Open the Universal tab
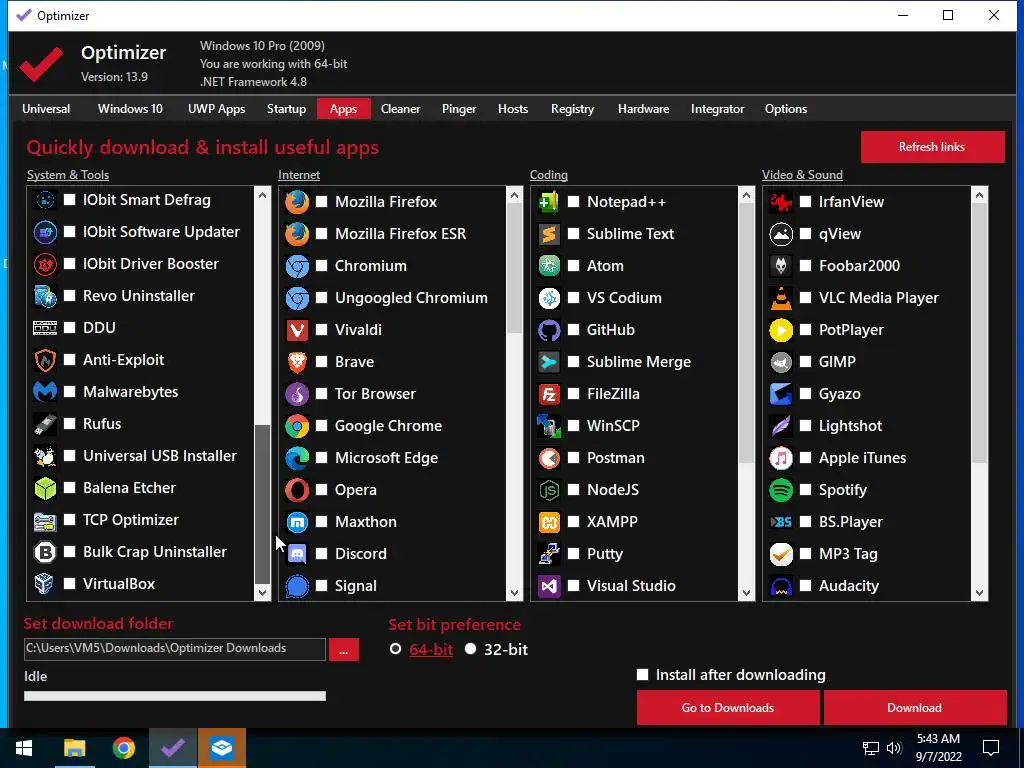Viewport: 1024px width, 768px height. pos(46,109)
